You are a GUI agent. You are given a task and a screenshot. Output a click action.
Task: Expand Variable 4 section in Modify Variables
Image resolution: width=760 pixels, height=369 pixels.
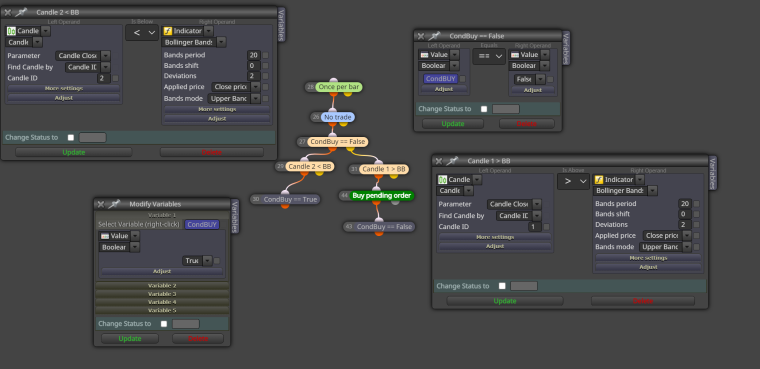pos(162,302)
